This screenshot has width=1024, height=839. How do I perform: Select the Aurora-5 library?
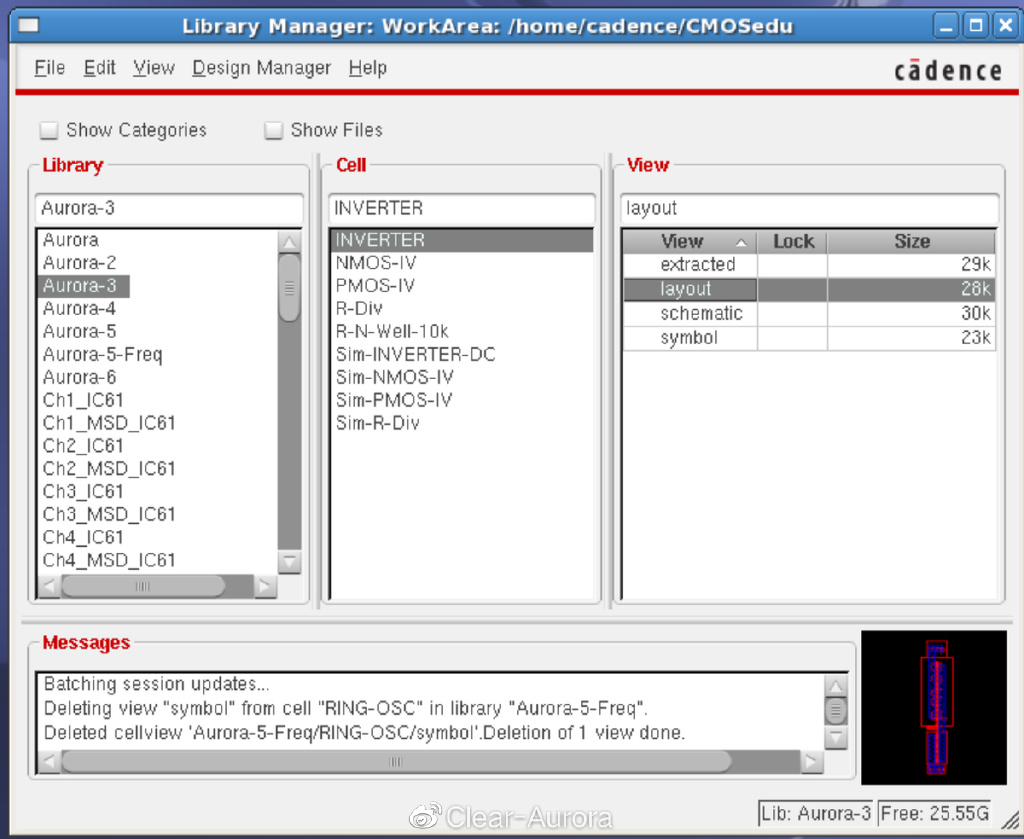pyautogui.click(x=80, y=332)
